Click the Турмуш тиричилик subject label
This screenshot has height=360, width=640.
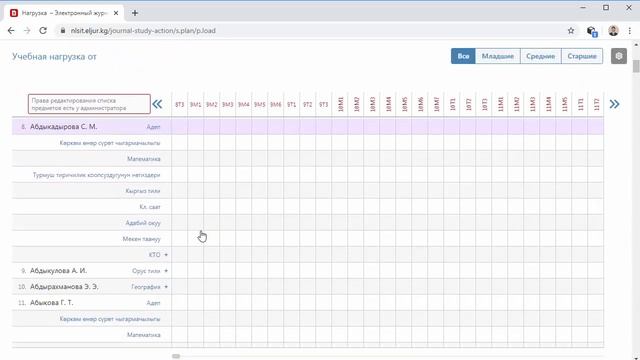point(96,175)
